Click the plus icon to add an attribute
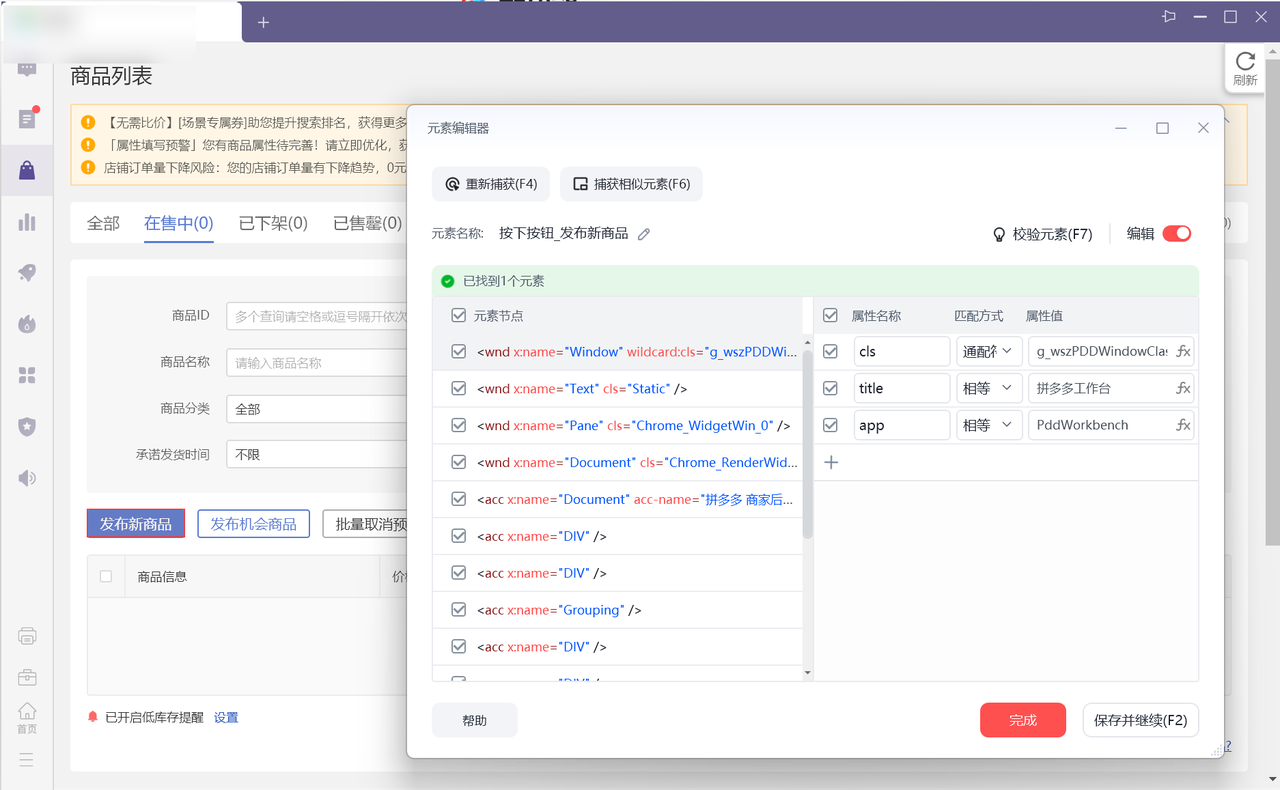1280x790 pixels. 830,462
